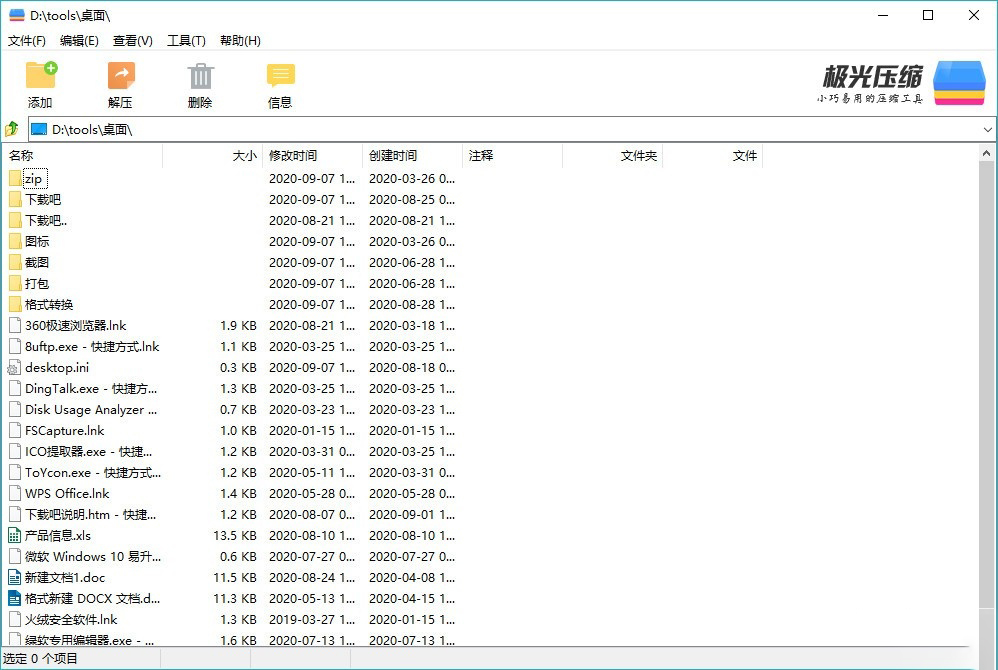The width and height of the screenshot is (998, 670).
Task: Open the 查看(V) menu
Action: (132, 41)
